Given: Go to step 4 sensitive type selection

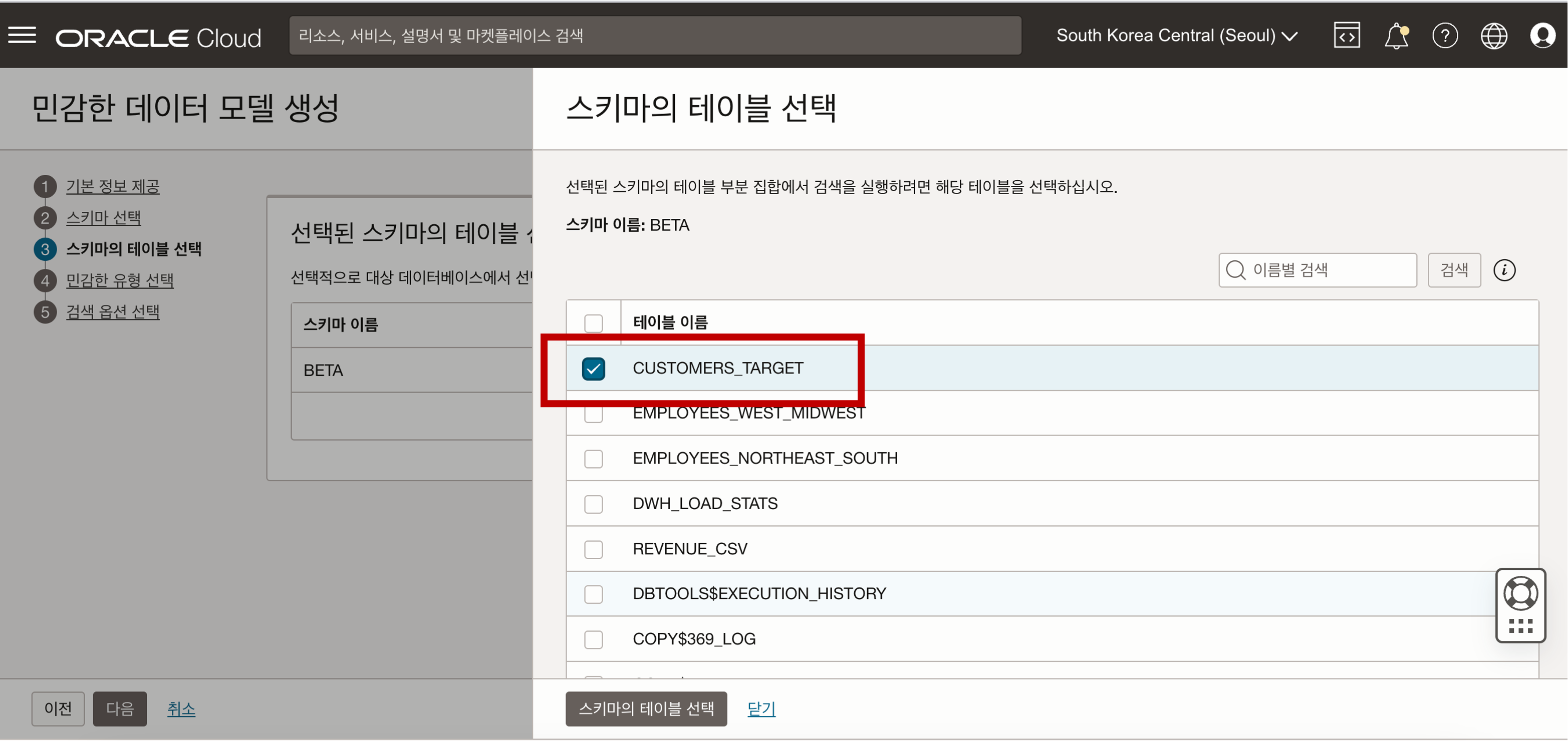Looking at the screenshot, I should point(120,280).
